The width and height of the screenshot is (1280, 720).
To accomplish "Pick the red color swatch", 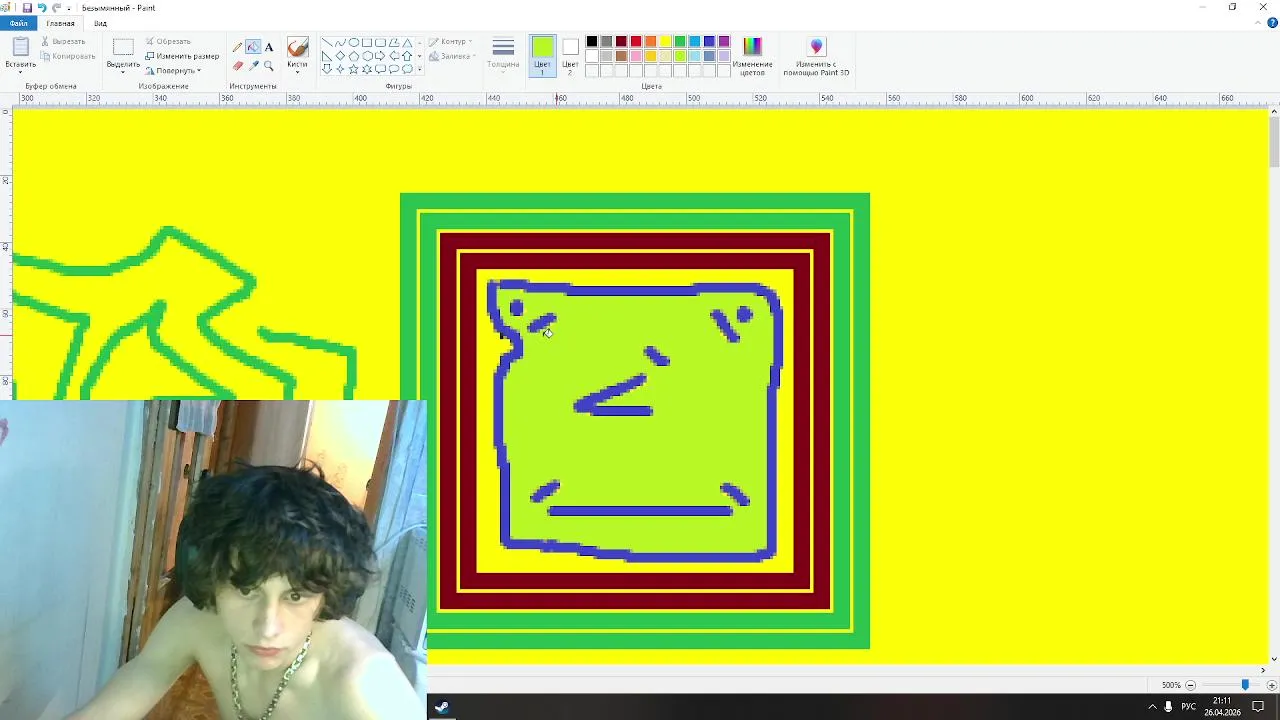I will (636, 42).
